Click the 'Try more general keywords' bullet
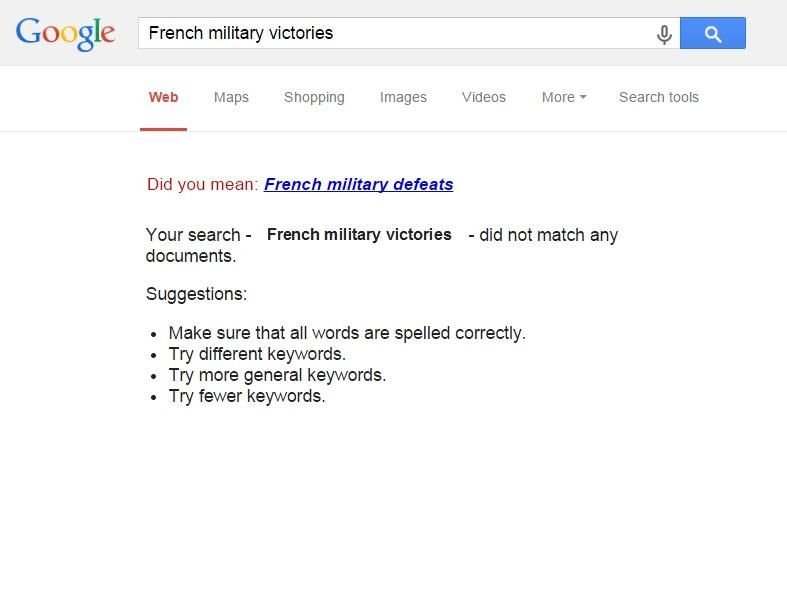 point(277,375)
